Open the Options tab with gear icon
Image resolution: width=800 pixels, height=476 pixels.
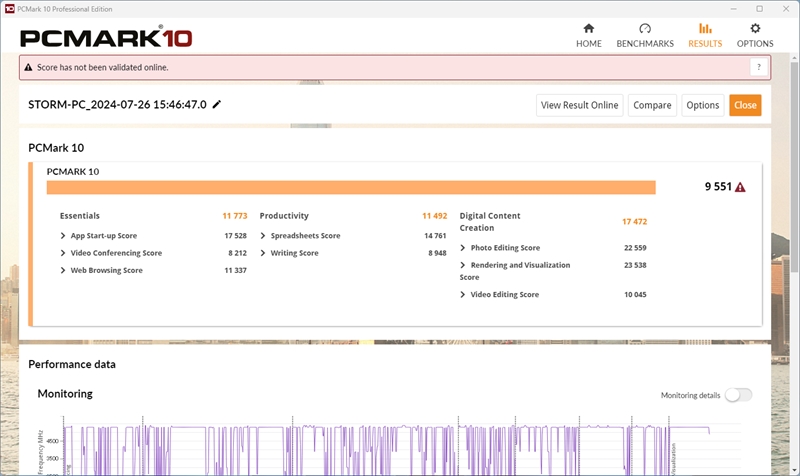point(755,36)
